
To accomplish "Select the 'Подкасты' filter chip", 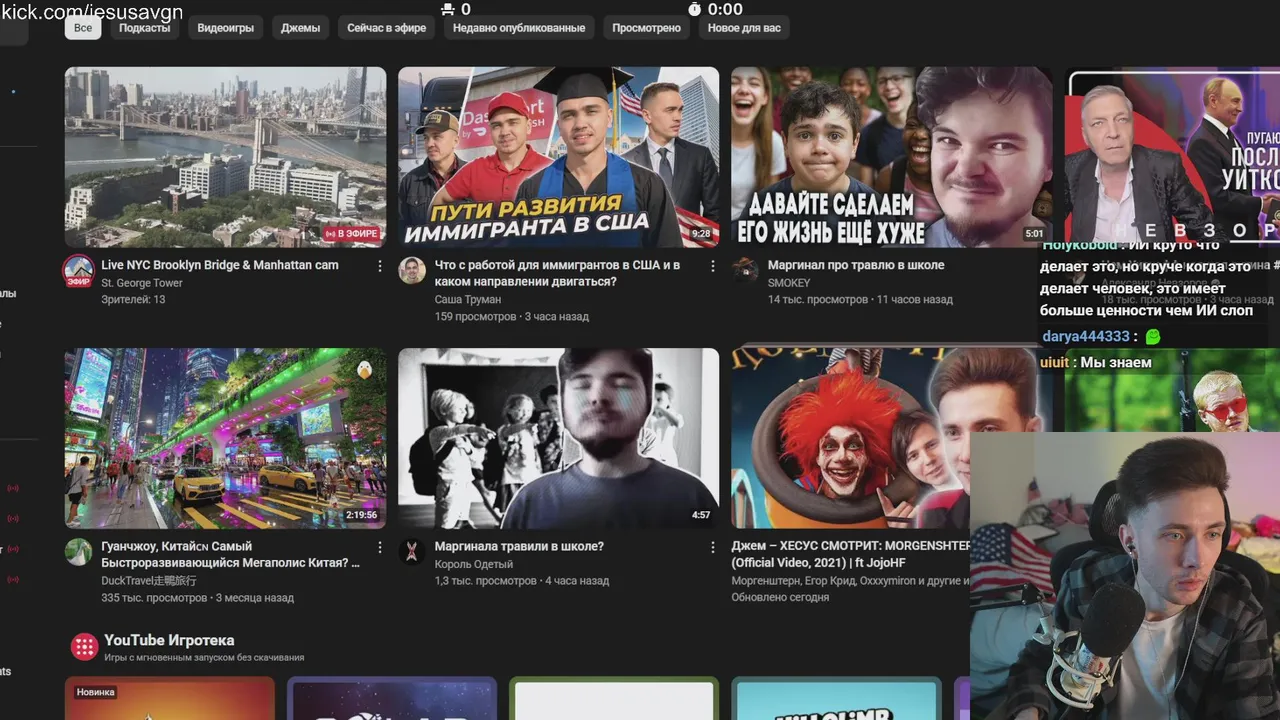I will pos(144,28).
